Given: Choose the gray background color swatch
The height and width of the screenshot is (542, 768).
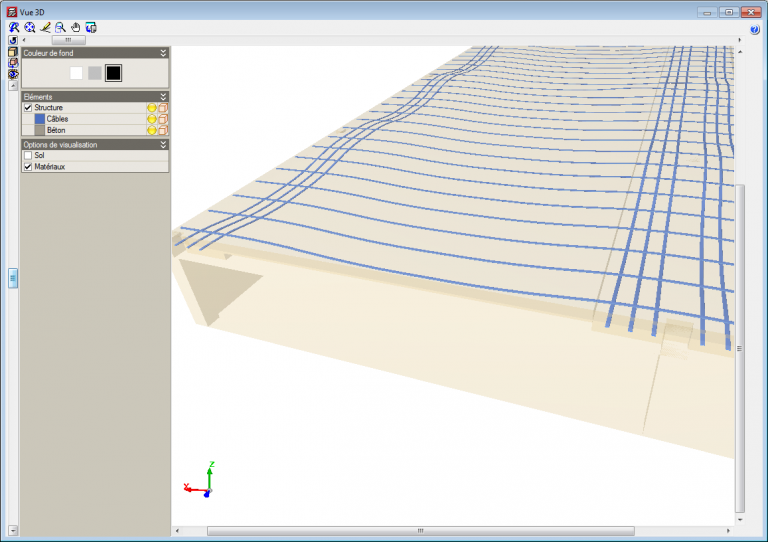Looking at the screenshot, I should (95, 73).
